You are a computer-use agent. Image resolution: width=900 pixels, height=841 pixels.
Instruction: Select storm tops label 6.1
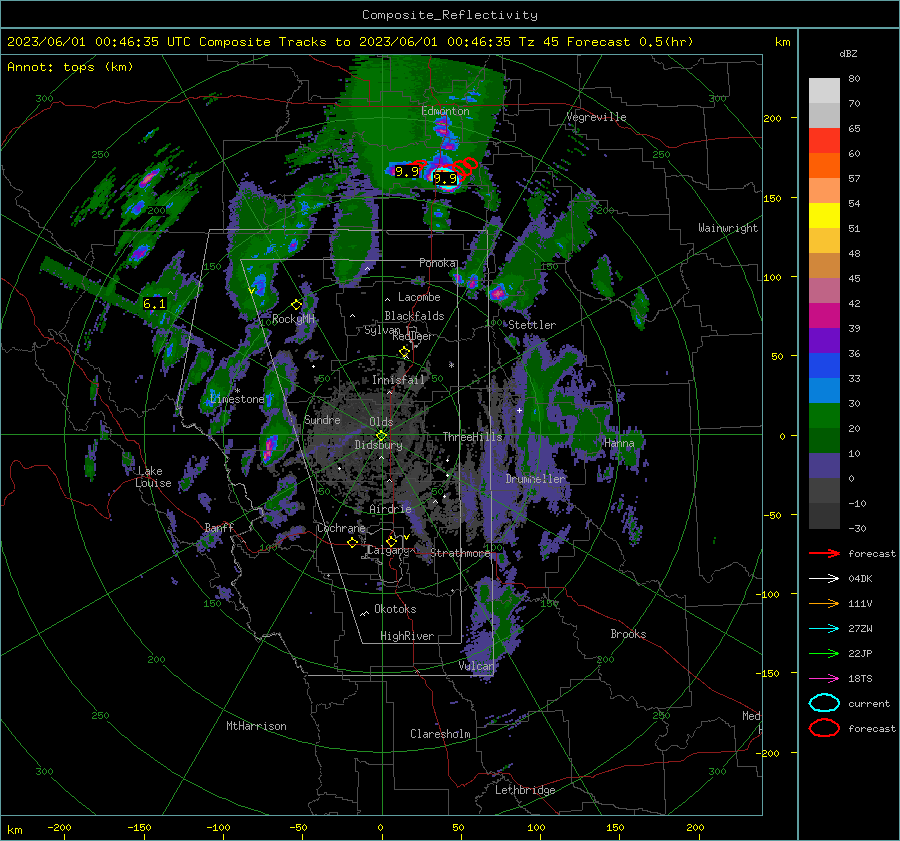(x=154, y=304)
